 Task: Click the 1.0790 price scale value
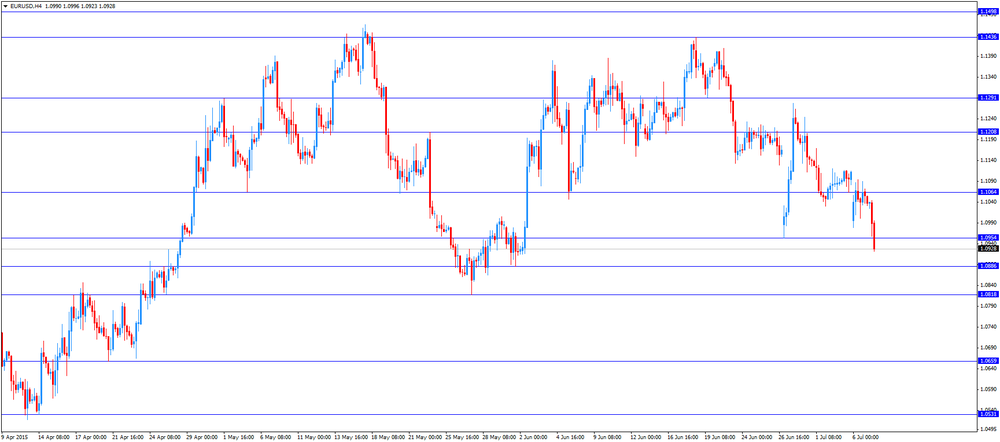pyautogui.click(x=989, y=306)
